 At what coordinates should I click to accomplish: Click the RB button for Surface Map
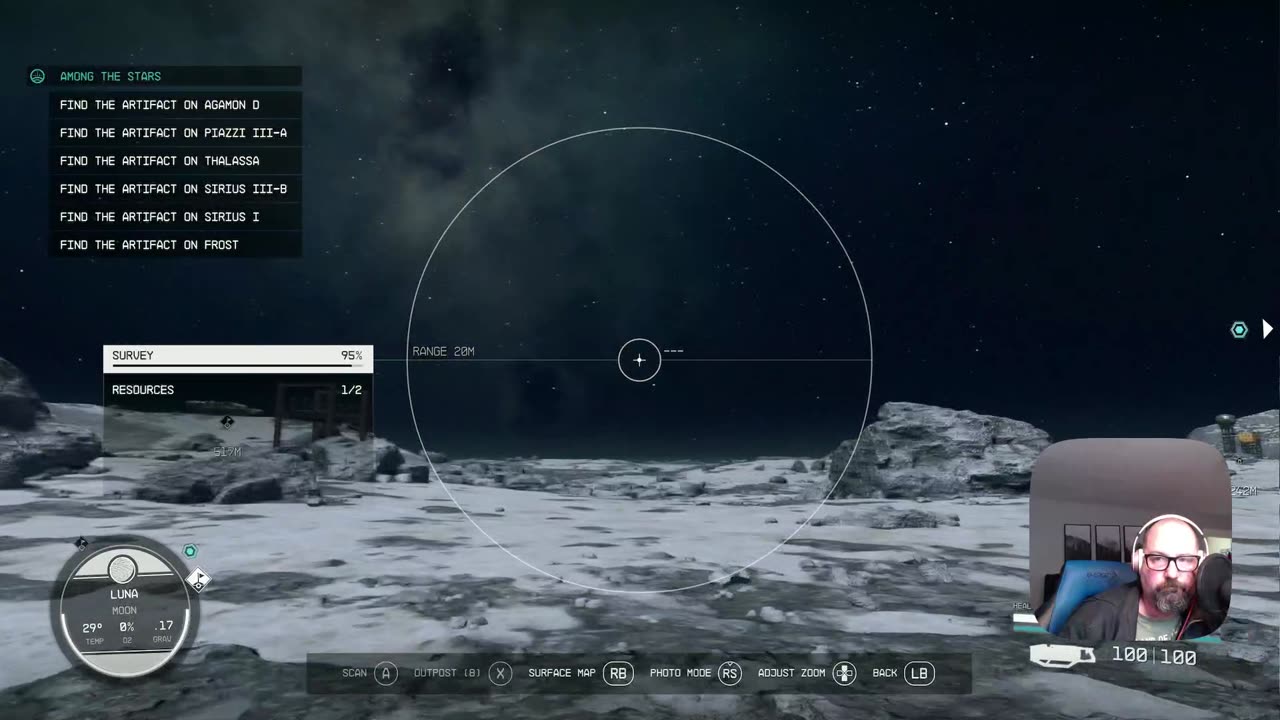coord(618,673)
